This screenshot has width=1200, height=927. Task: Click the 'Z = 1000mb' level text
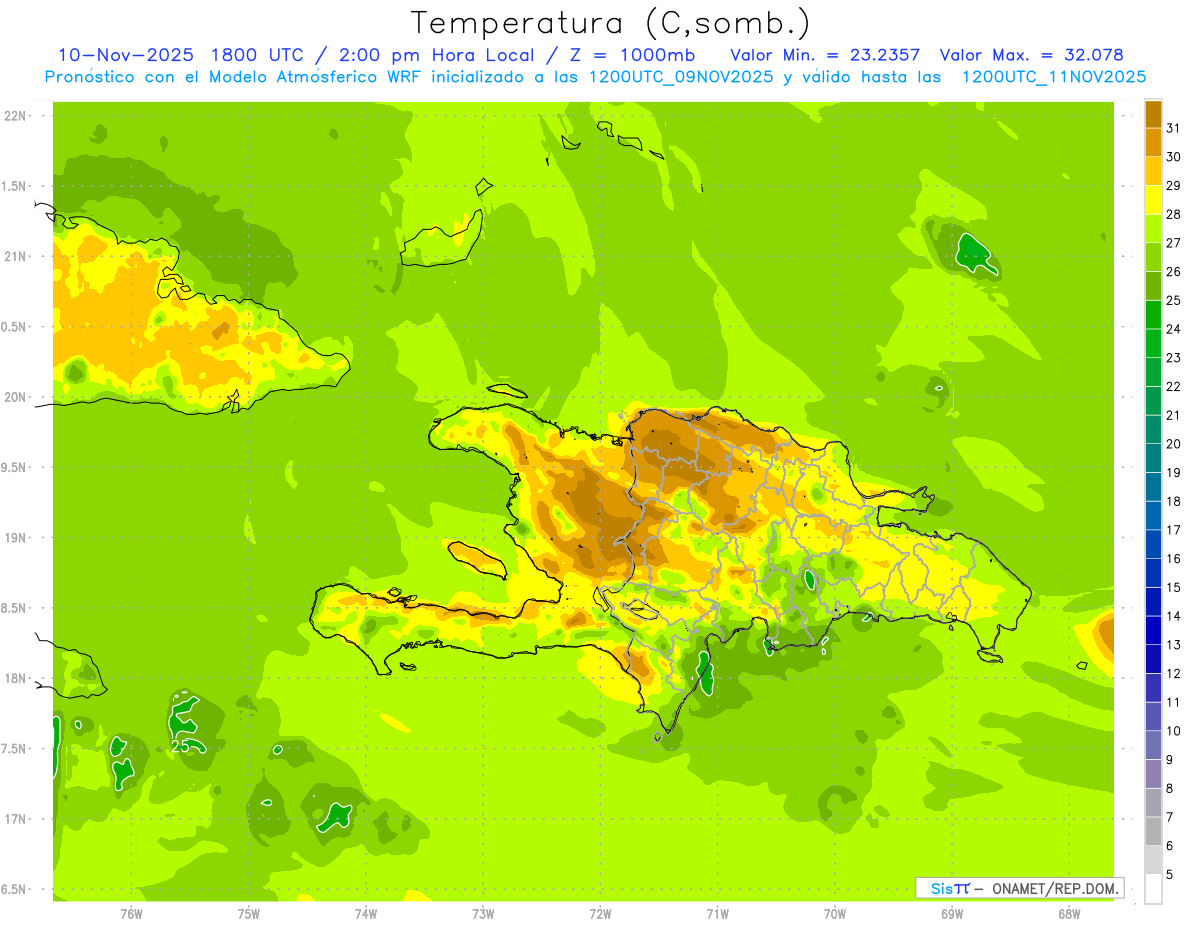tap(632, 55)
